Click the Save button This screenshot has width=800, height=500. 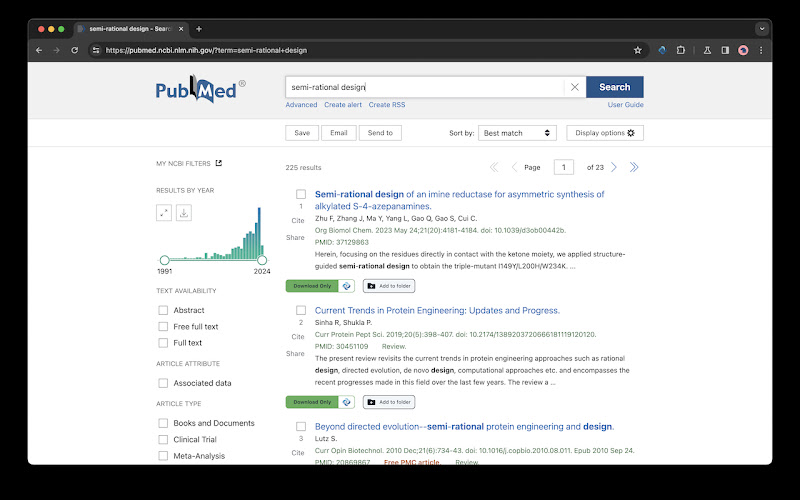click(x=302, y=133)
